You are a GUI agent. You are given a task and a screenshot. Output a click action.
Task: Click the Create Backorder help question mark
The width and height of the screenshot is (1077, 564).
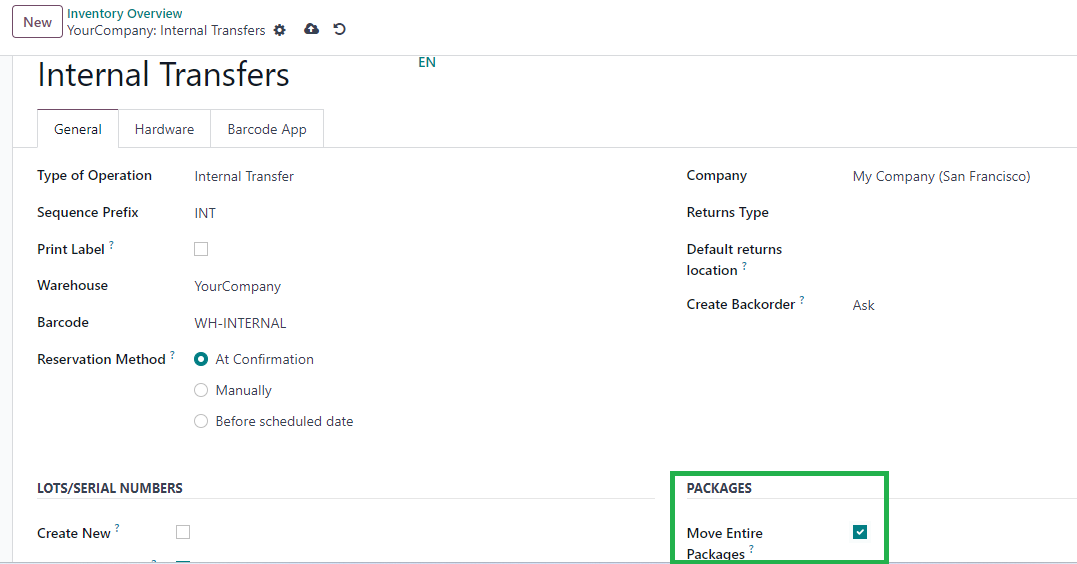click(x=802, y=300)
